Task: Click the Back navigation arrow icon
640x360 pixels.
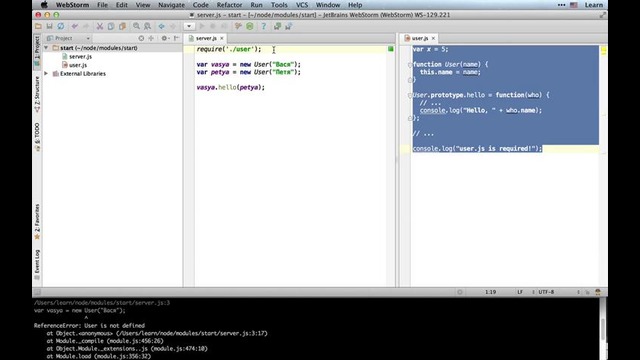Action: coord(162,26)
